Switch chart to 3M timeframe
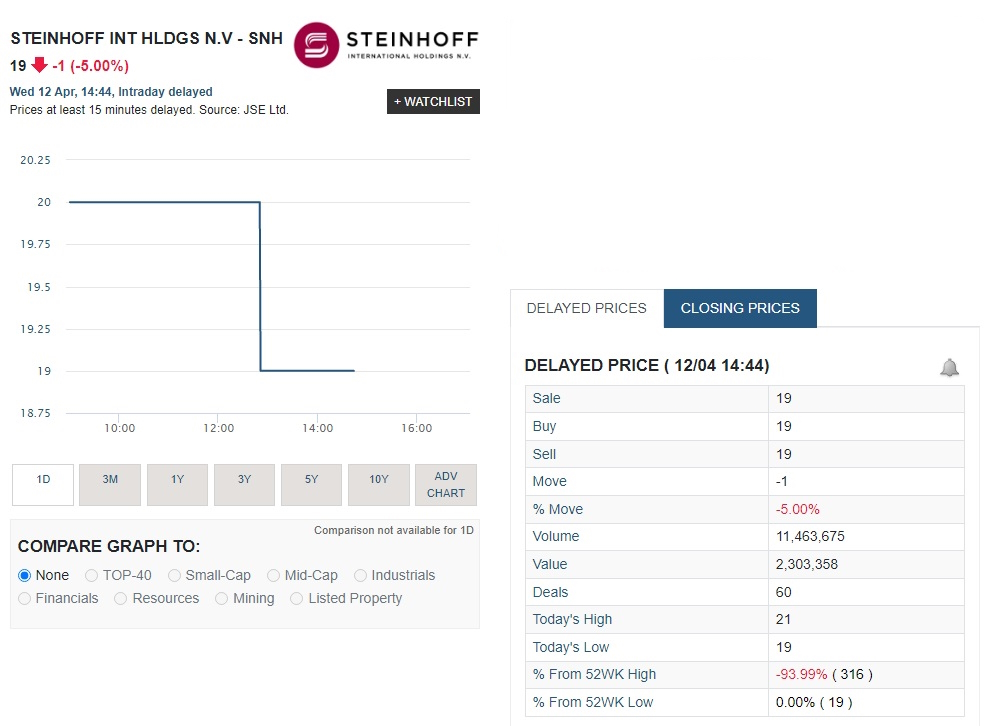 [109, 484]
